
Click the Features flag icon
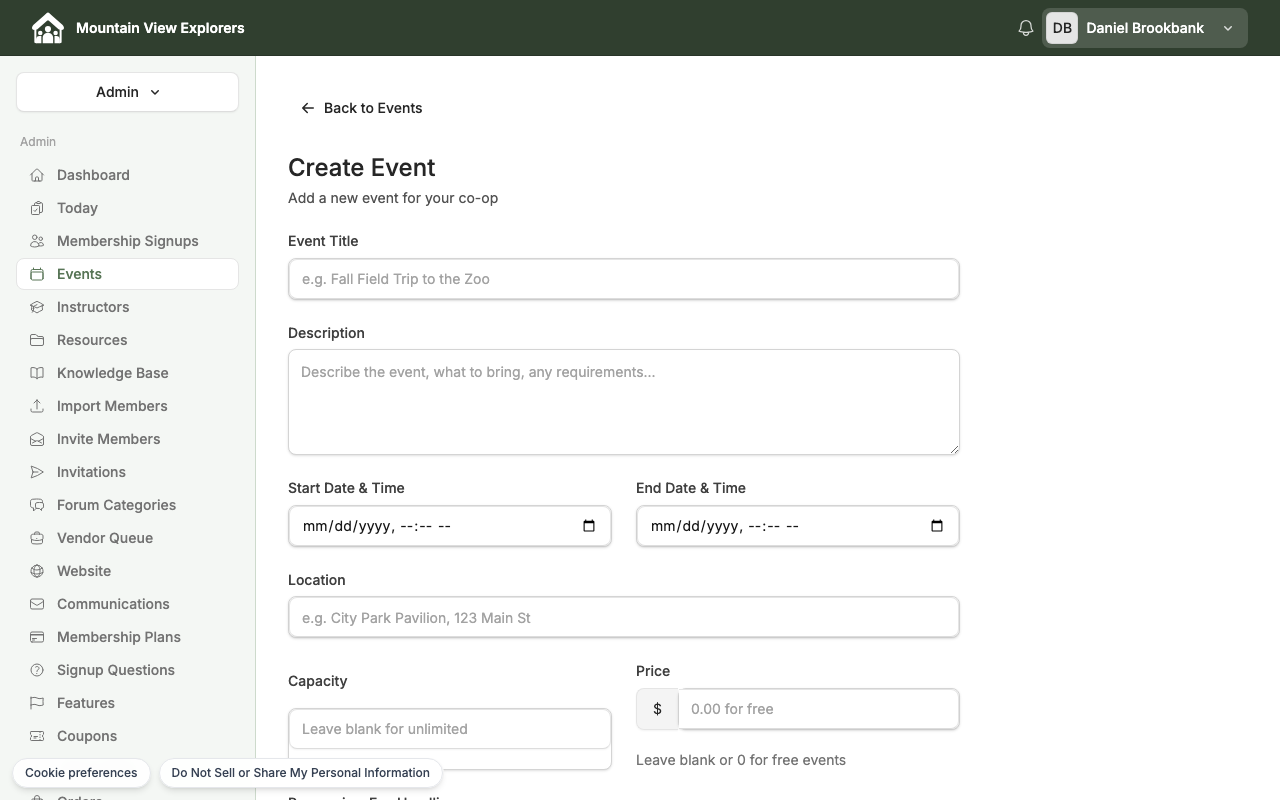pos(37,703)
